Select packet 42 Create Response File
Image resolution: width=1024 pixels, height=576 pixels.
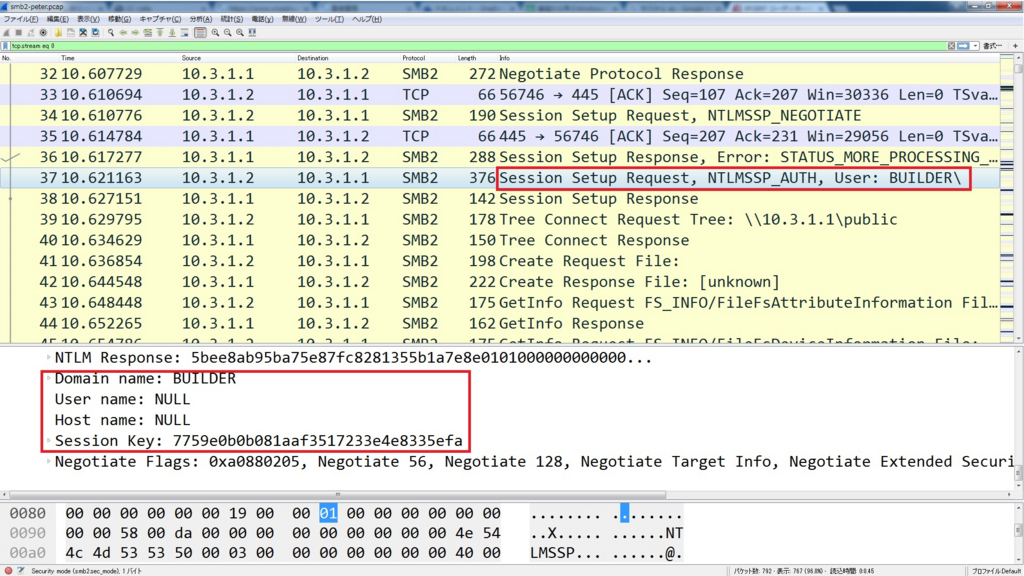500,282
